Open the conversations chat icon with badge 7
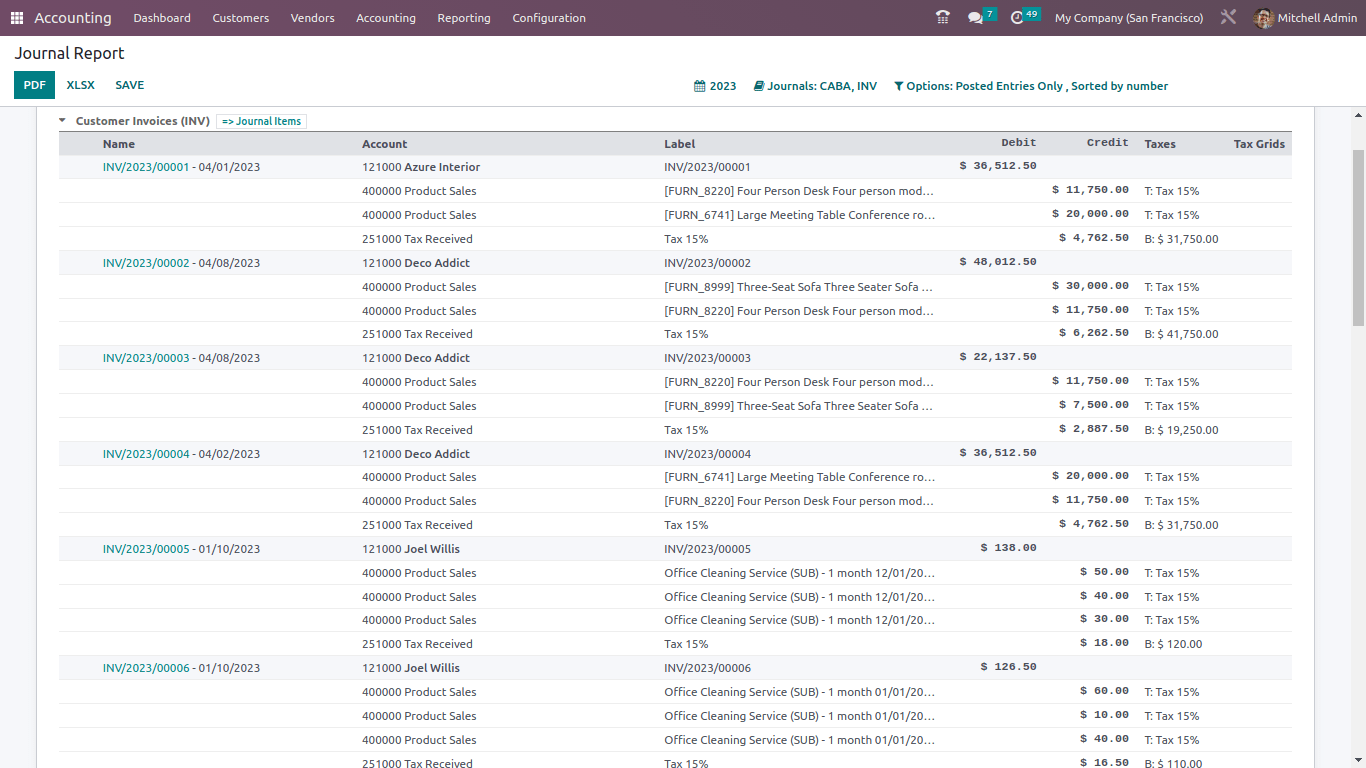Viewport: 1366px width, 768px height. point(981,17)
